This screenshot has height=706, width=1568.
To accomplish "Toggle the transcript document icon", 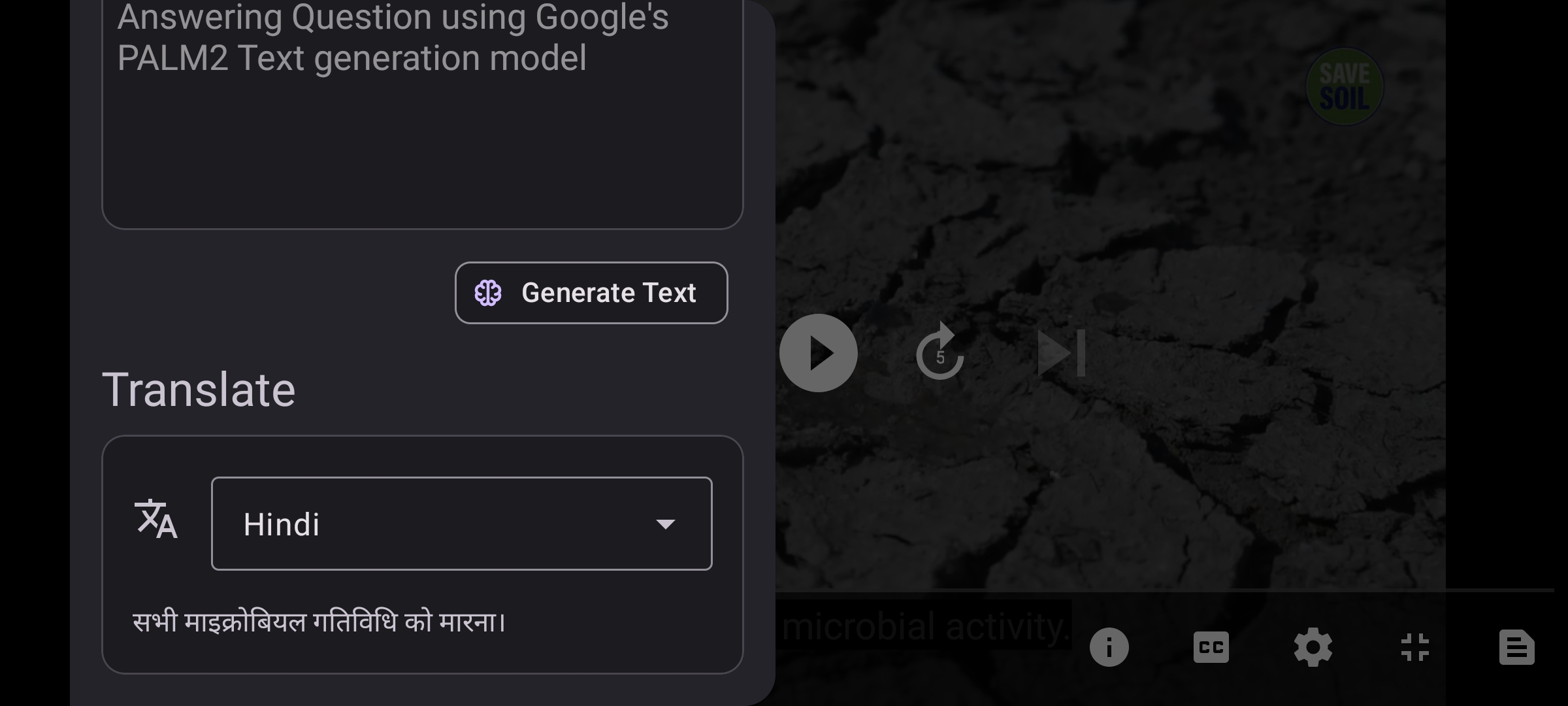I will point(1516,647).
